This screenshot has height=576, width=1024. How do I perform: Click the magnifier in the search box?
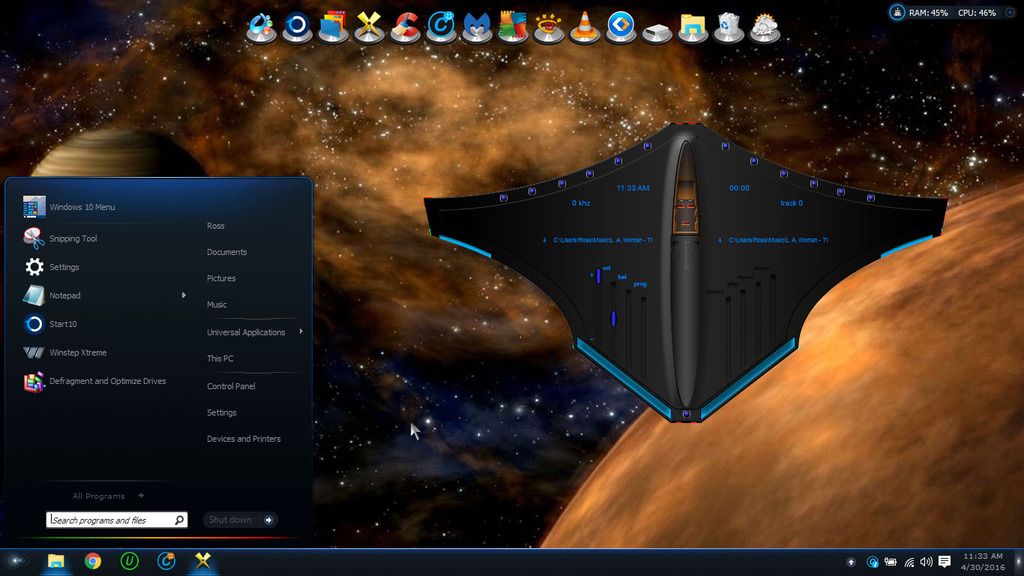(179, 520)
